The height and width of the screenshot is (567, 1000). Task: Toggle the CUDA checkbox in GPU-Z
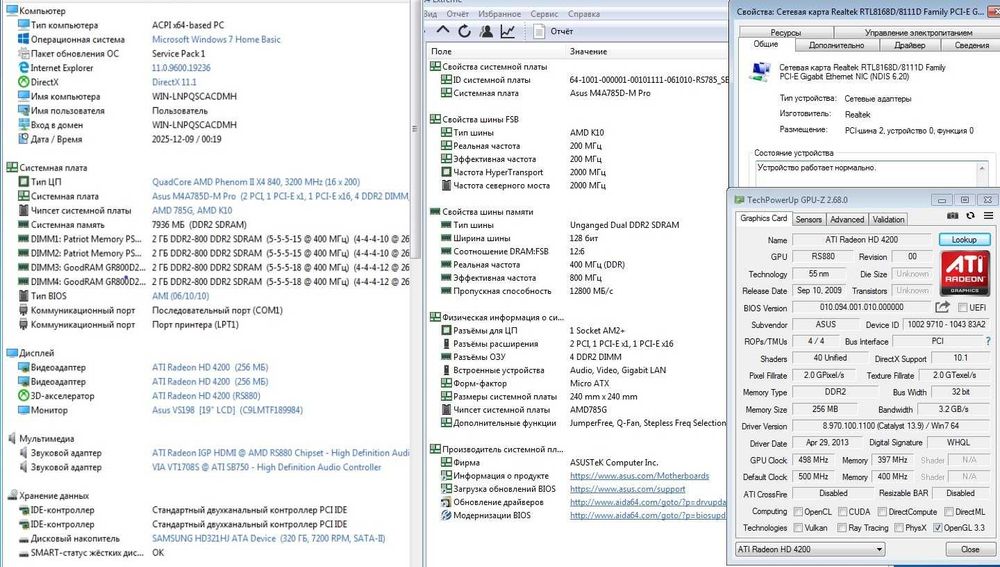(x=842, y=512)
